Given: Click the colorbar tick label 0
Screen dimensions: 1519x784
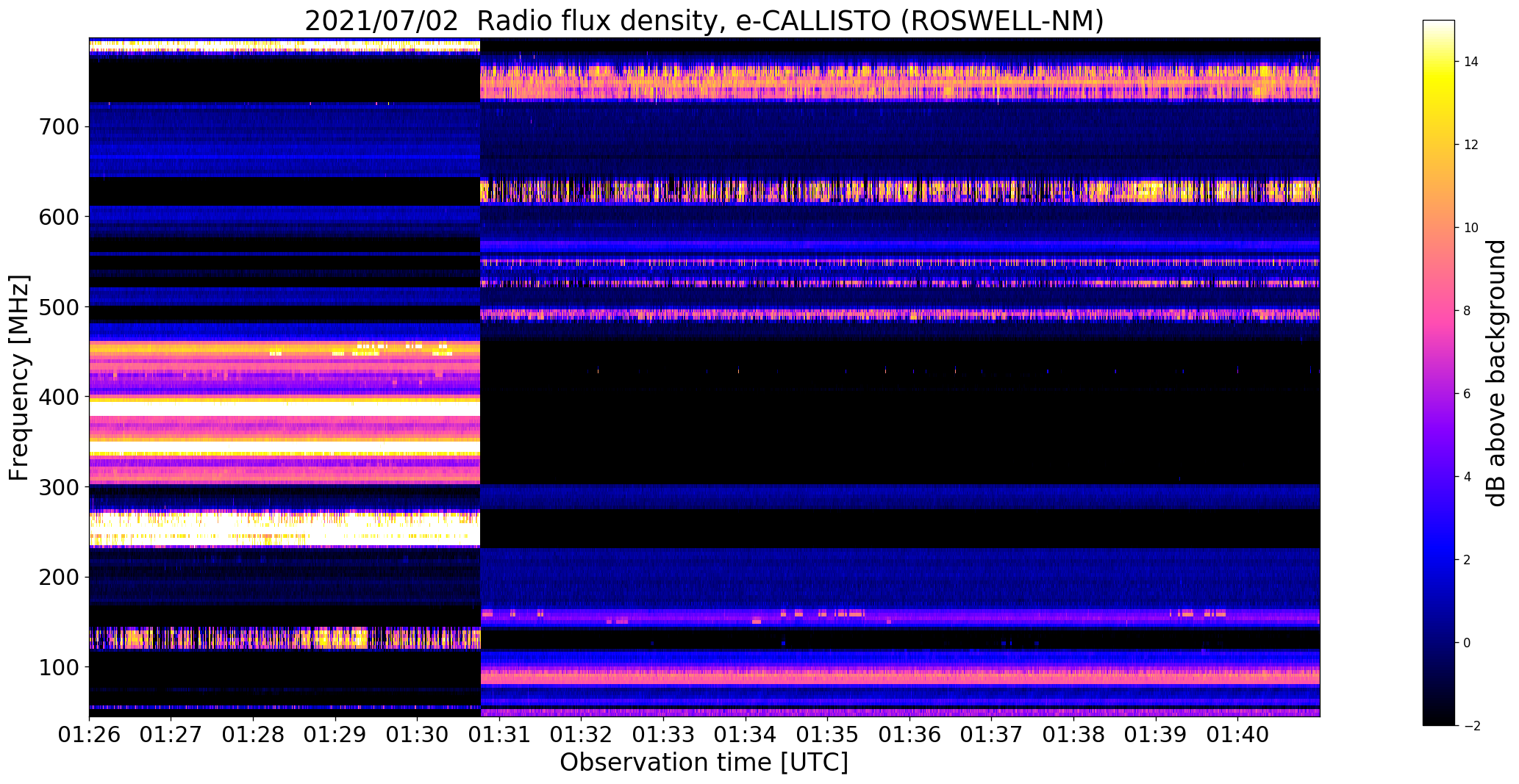Looking at the screenshot, I should 1467,643.
